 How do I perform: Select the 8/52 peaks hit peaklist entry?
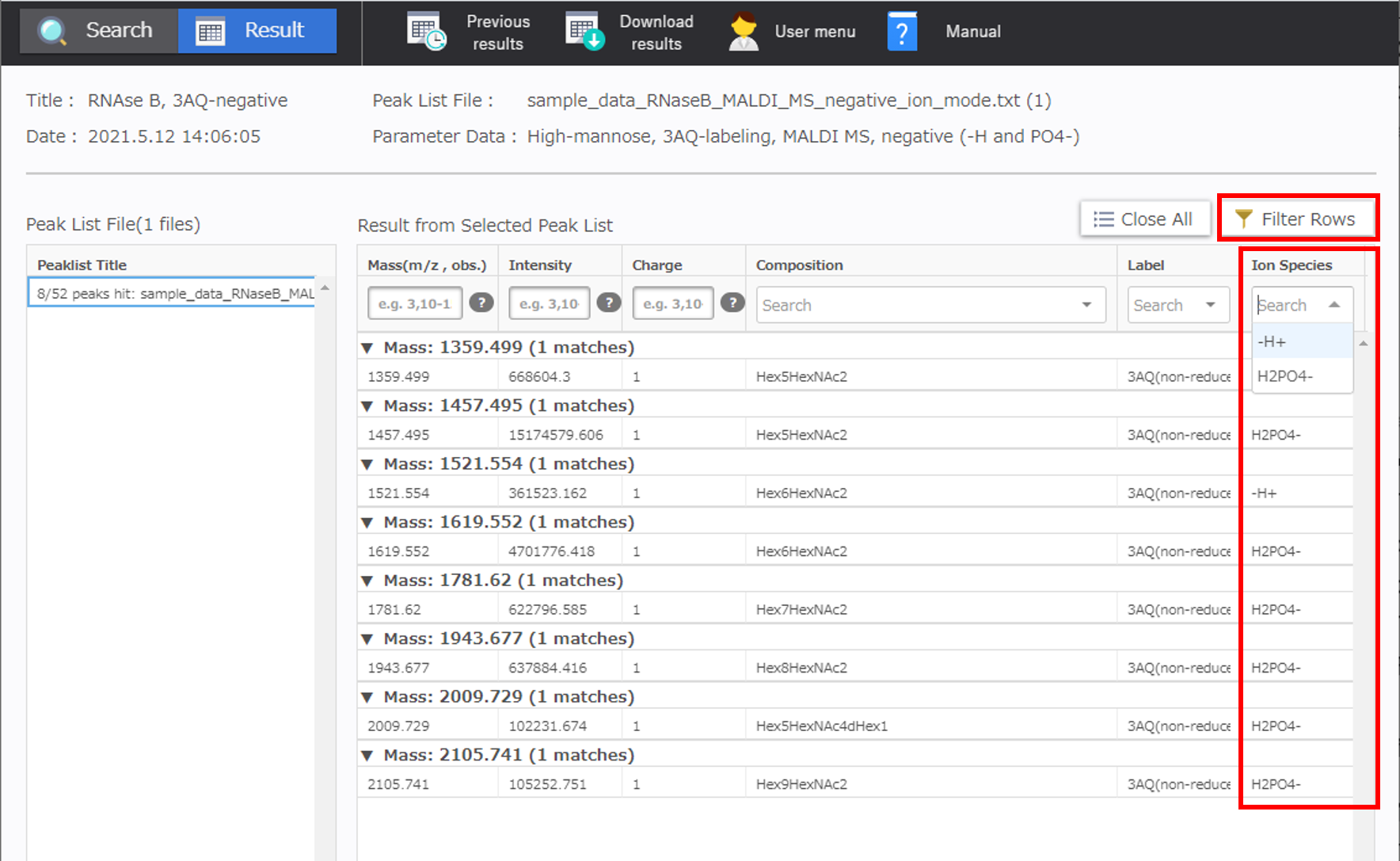[174, 294]
